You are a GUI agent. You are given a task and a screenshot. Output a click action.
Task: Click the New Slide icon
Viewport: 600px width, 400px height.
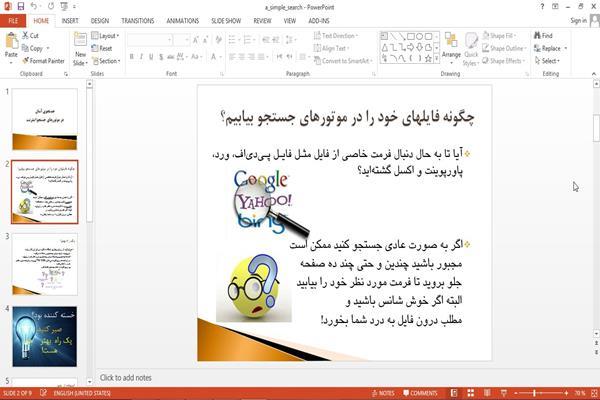(x=80, y=41)
